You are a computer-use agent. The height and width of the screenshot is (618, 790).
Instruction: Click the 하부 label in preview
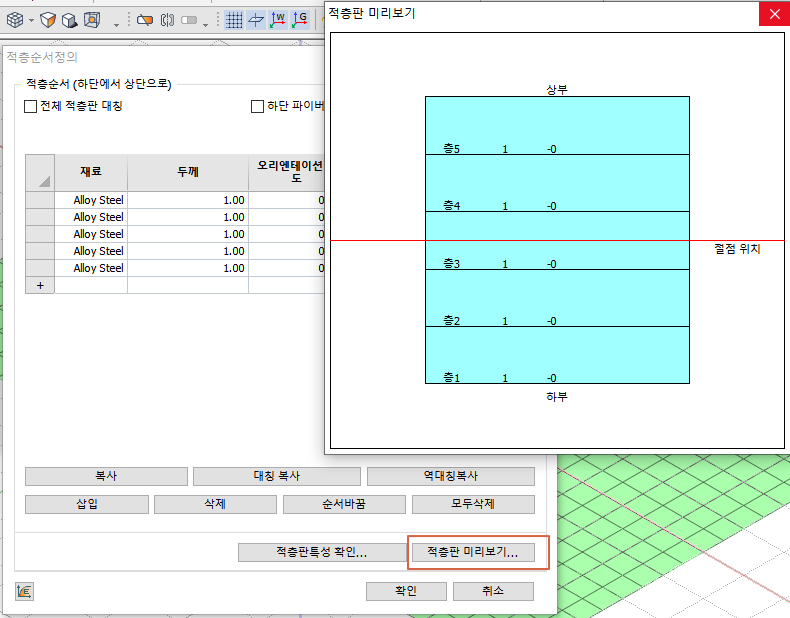557,397
